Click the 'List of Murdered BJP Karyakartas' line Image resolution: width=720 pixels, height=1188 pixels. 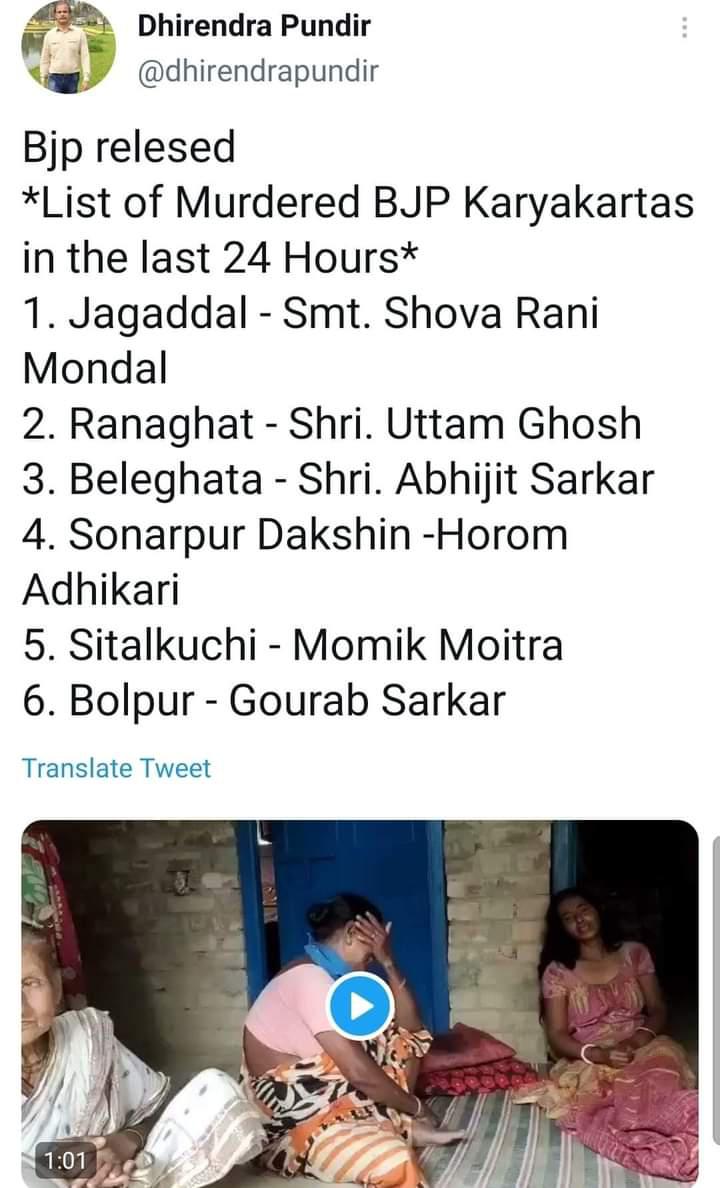(357, 203)
